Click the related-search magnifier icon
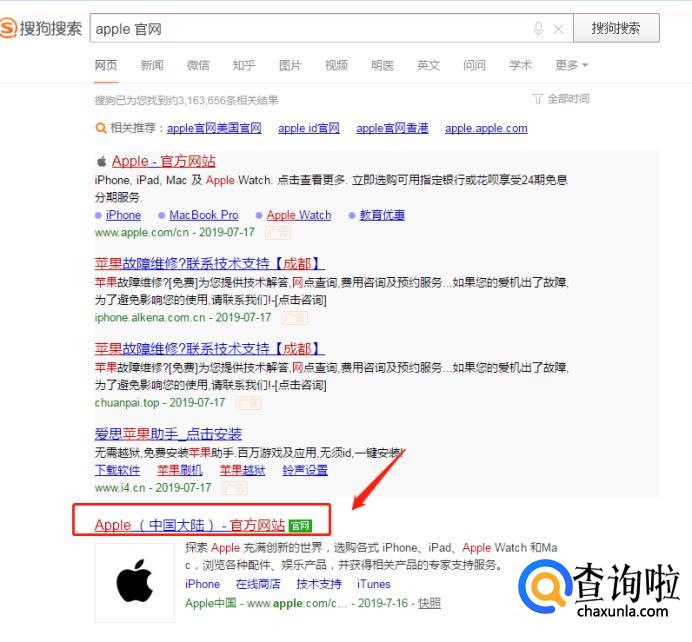The image size is (692, 642). (101, 128)
